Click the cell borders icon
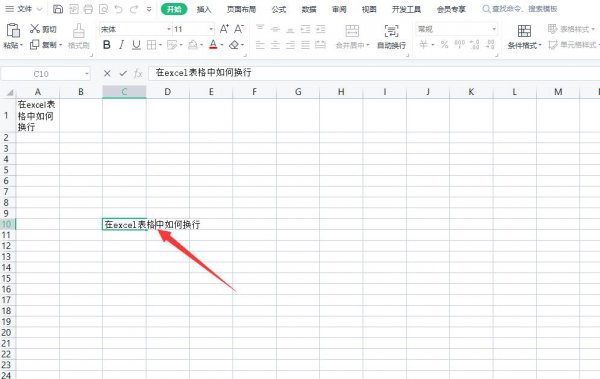 pos(152,45)
